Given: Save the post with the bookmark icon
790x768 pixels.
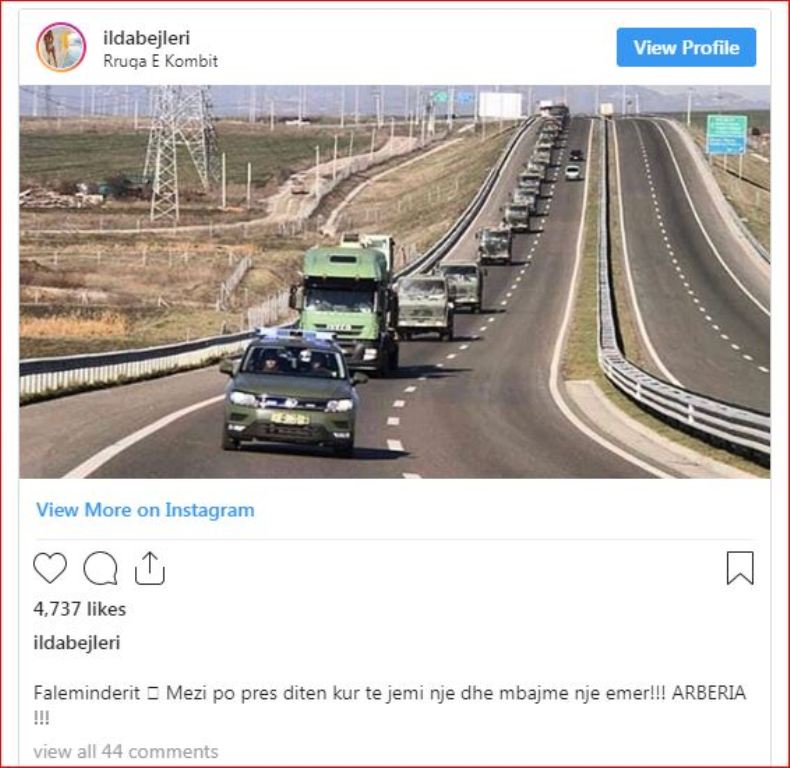Looking at the screenshot, I should pos(740,568).
